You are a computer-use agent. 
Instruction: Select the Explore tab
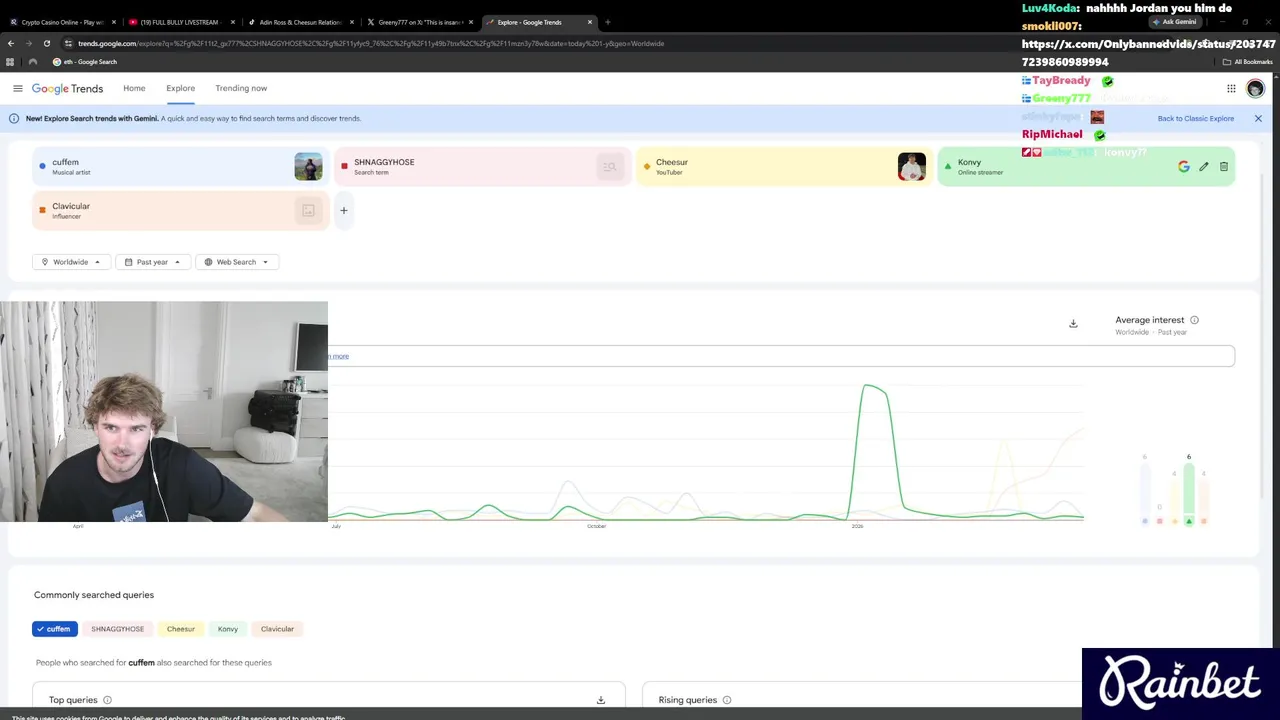(x=181, y=88)
